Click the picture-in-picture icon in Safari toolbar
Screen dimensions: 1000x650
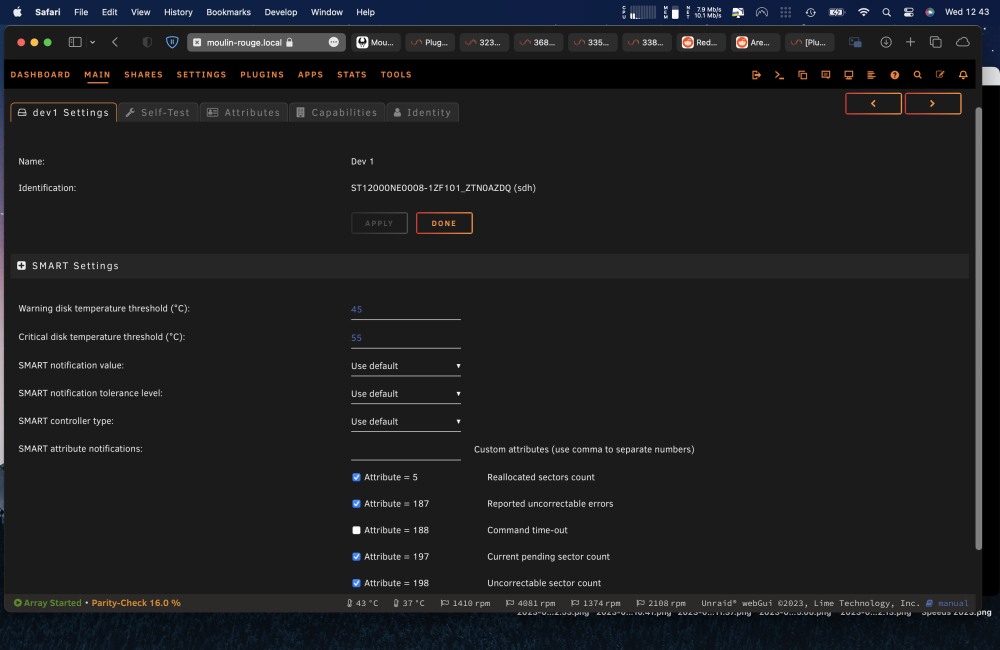click(x=855, y=42)
